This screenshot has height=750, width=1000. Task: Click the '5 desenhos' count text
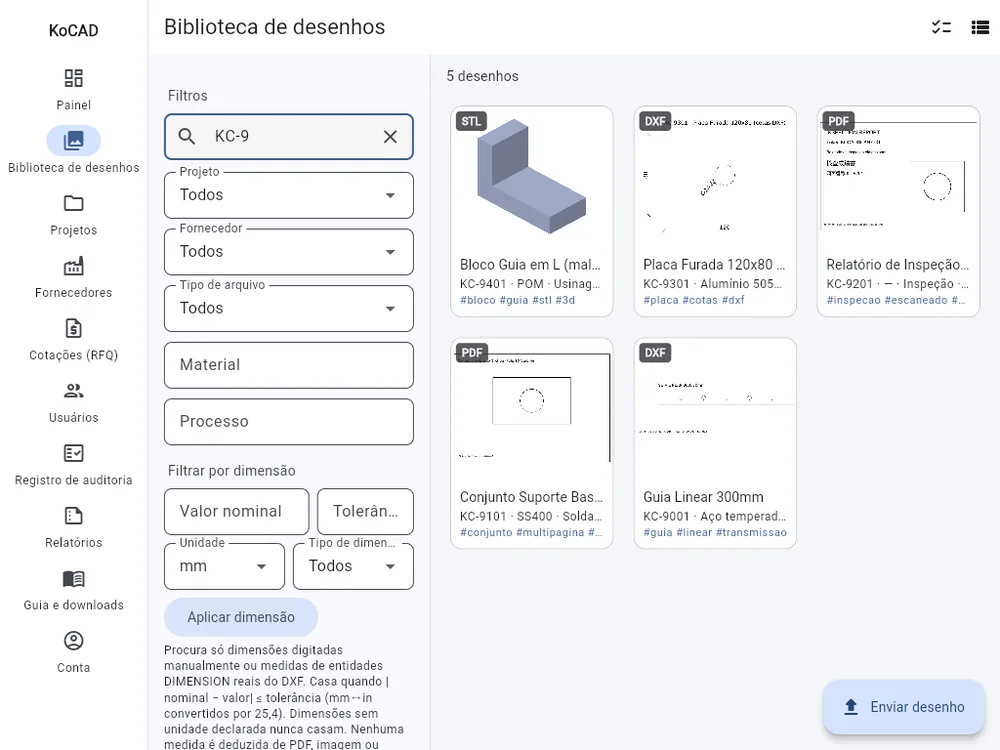point(483,76)
